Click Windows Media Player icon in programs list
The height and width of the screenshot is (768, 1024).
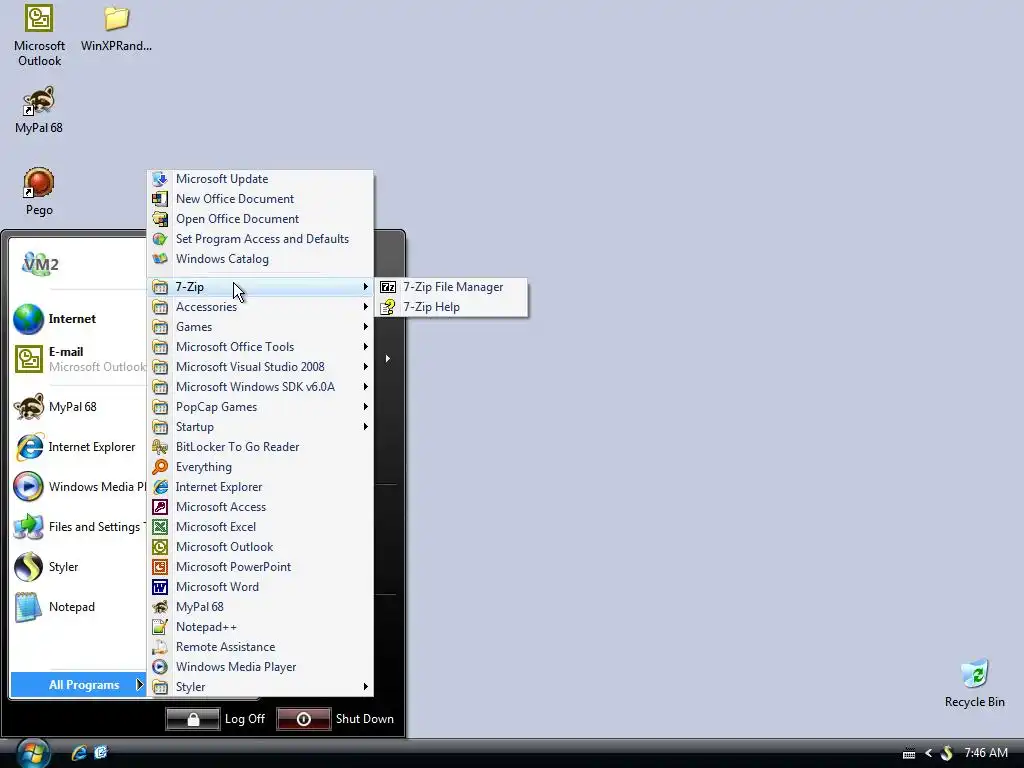pos(160,667)
